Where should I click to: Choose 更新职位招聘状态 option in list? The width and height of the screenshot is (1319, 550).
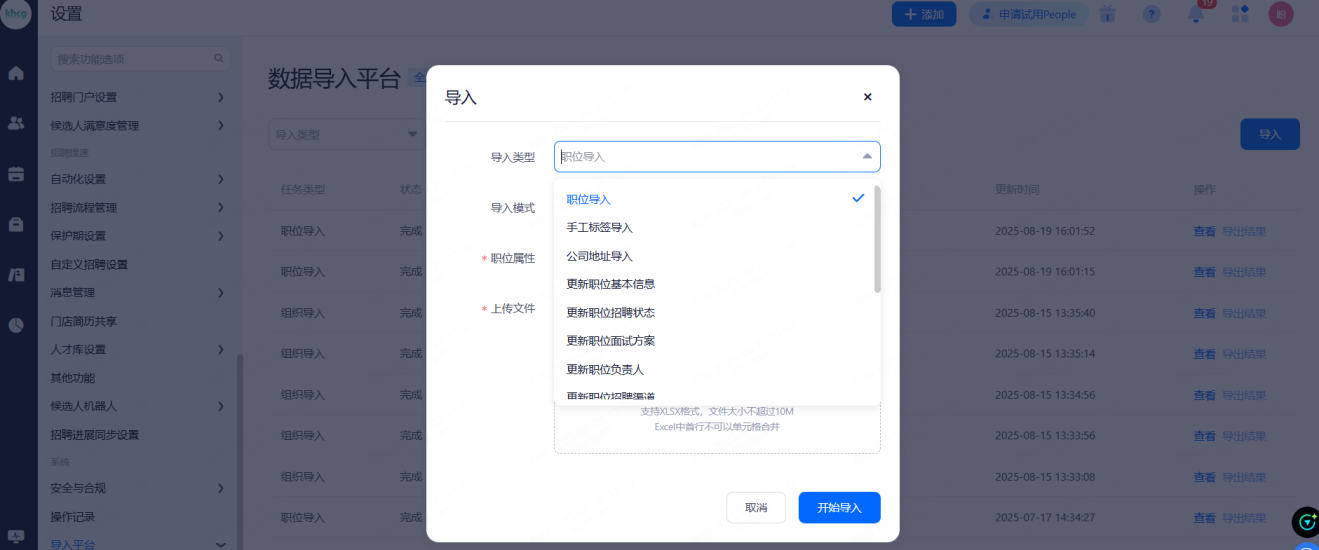coord(610,313)
